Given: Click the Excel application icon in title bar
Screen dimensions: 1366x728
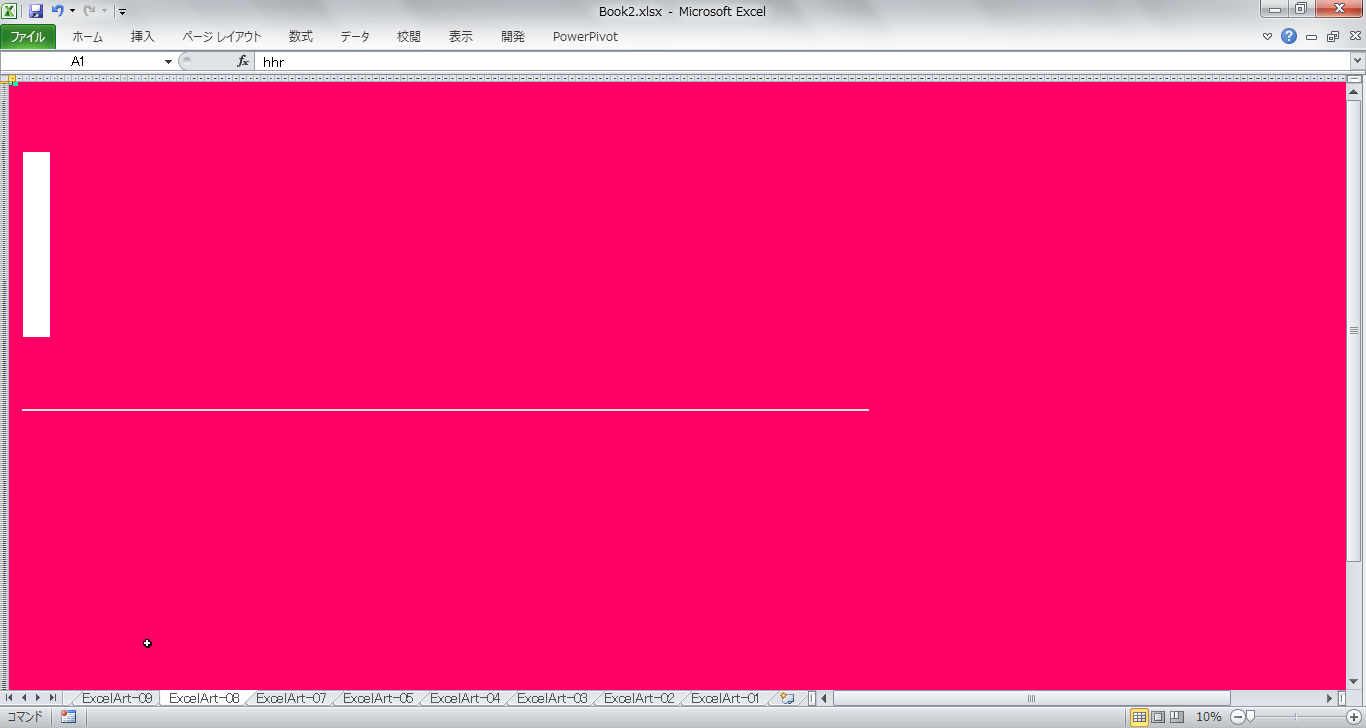Looking at the screenshot, I should [10, 11].
